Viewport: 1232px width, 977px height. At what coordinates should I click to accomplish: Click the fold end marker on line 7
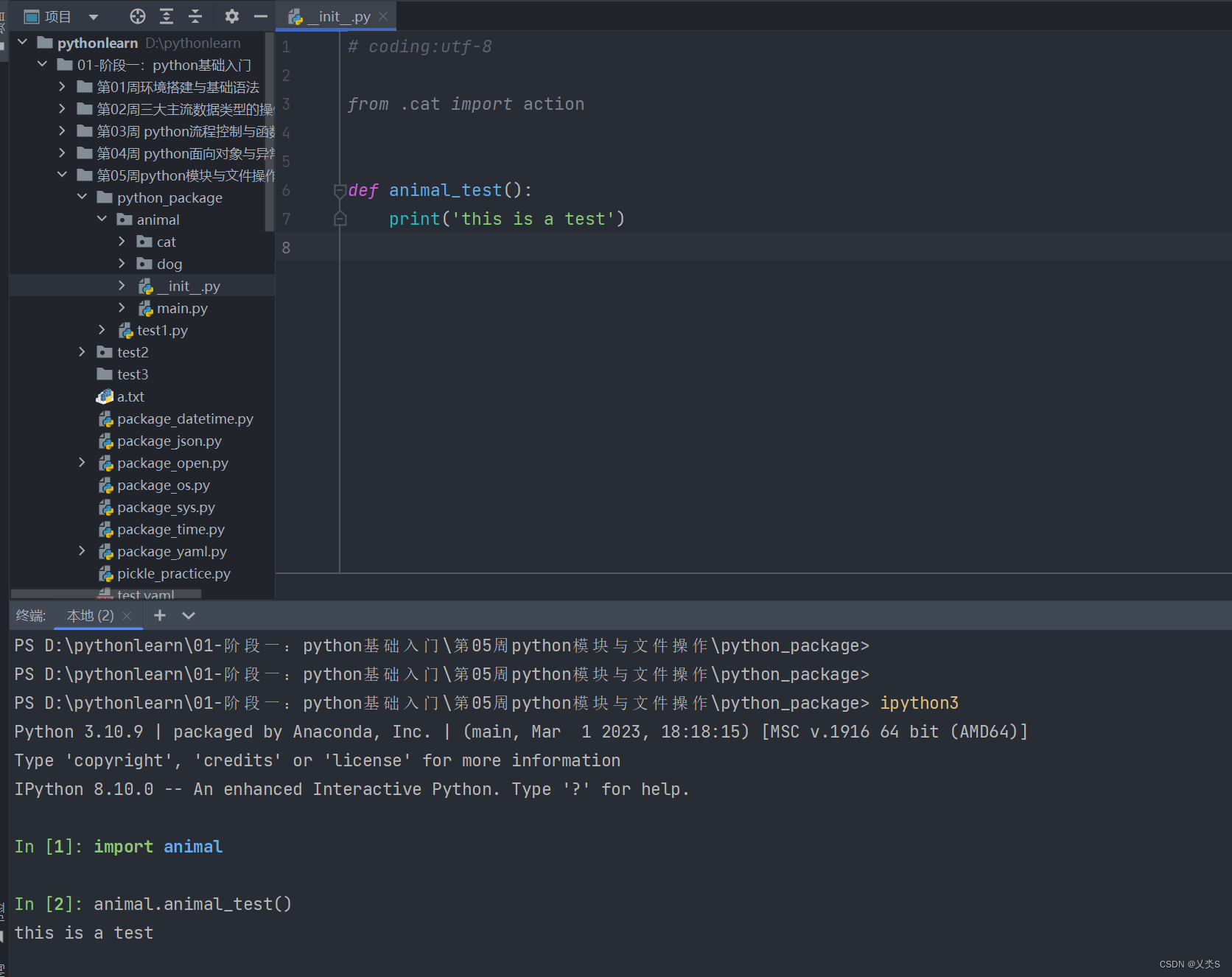click(x=340, y=219)
